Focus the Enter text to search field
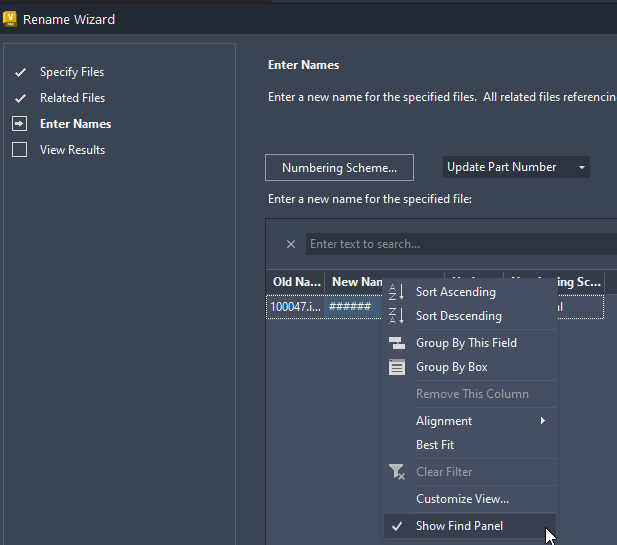Image resolution: width=617 pixels, height=545 pixels. 461,244
